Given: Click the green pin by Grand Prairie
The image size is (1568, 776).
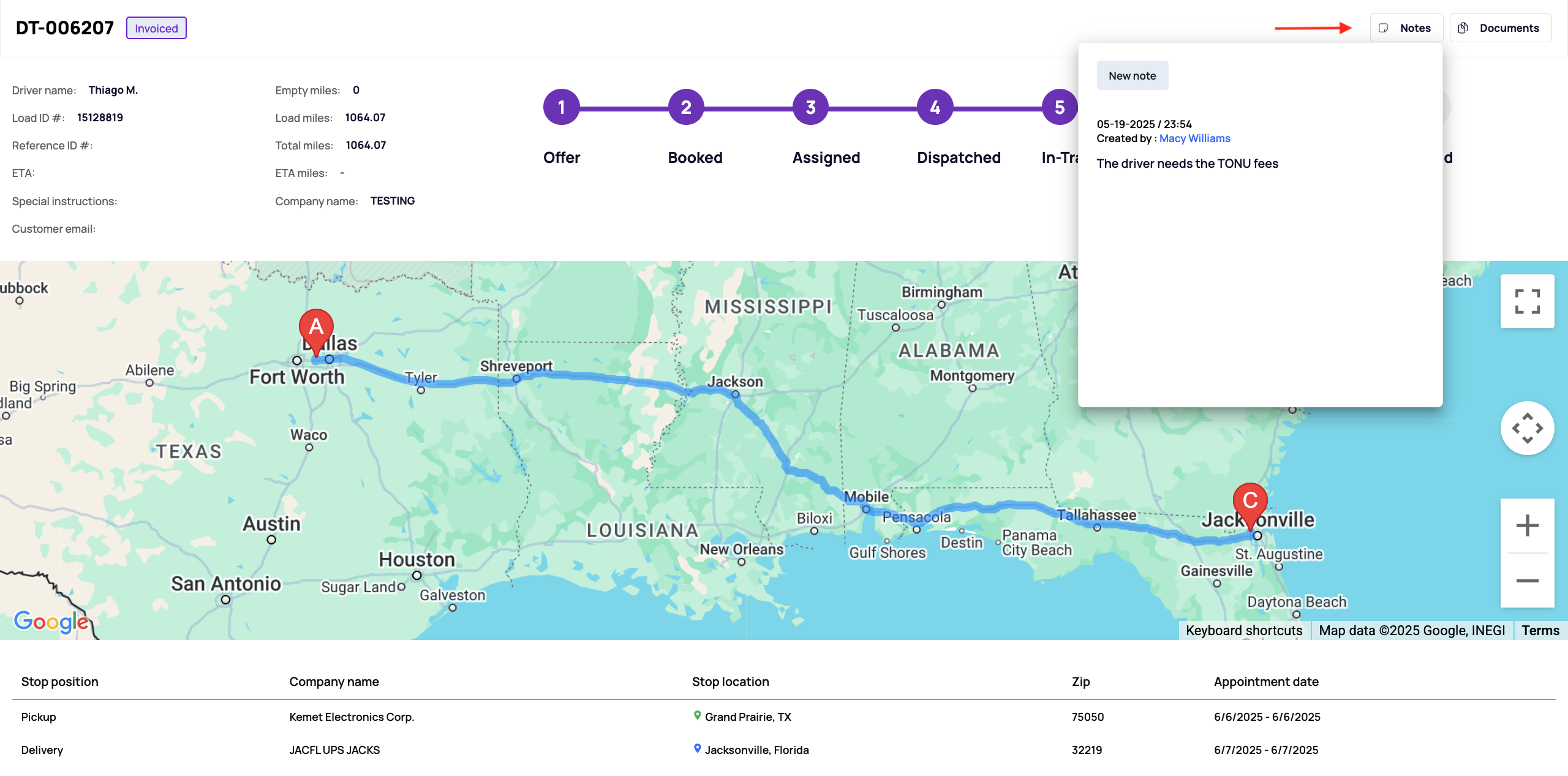Looking at the screenshot, I should click(x=697, y=715).
